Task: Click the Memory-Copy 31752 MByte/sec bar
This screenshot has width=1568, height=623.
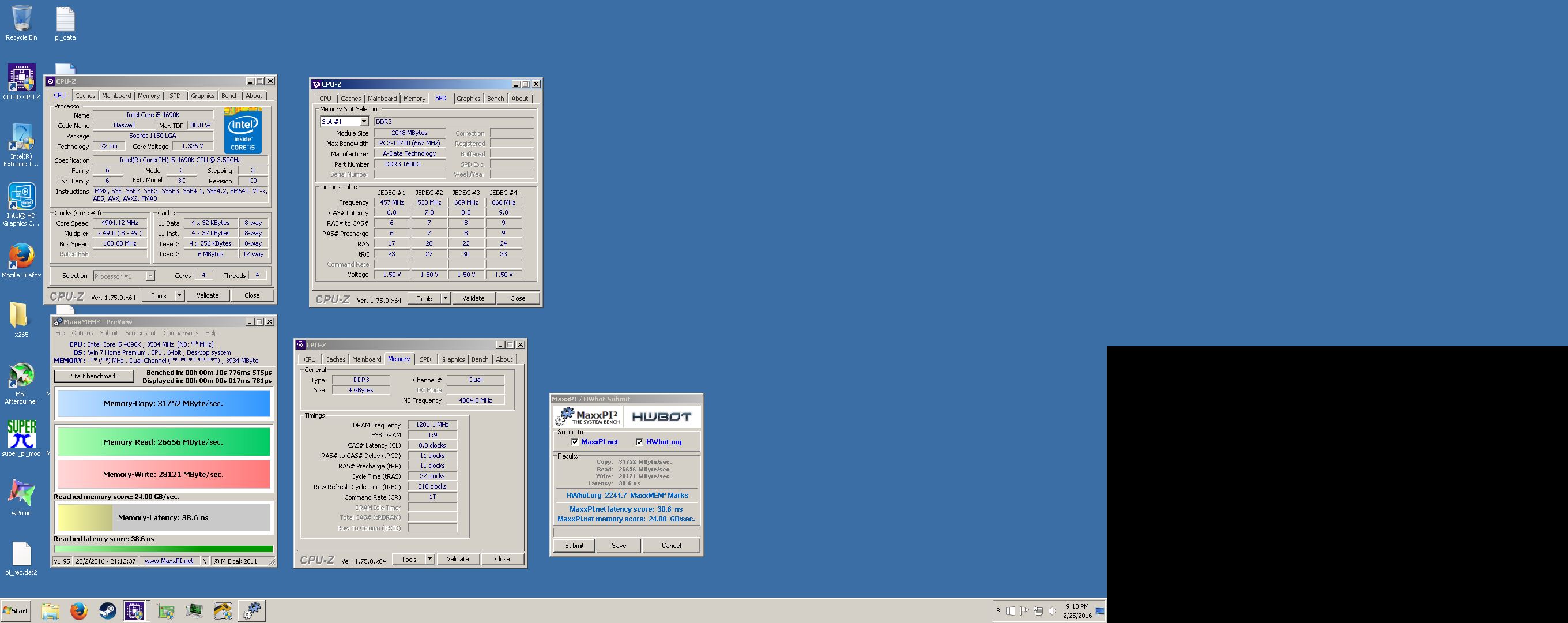Action: pos(163,404)
